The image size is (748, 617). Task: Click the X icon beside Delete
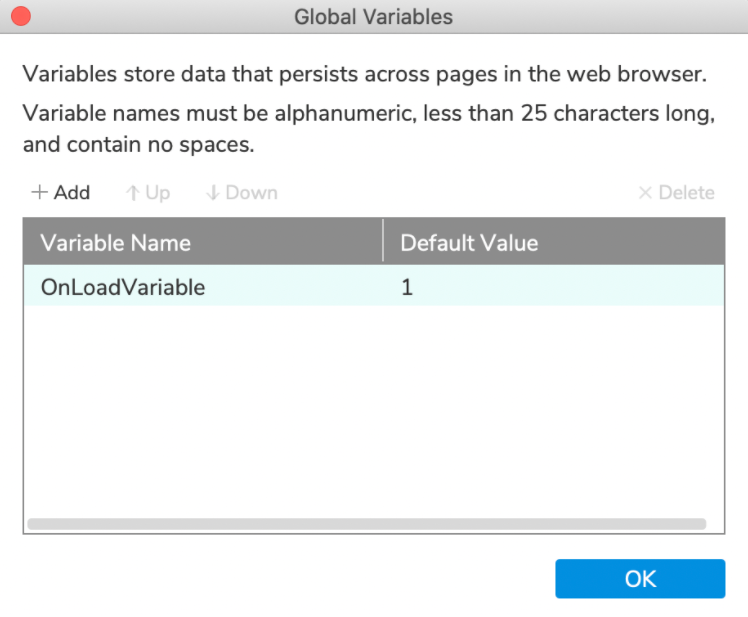coord(645,193)
